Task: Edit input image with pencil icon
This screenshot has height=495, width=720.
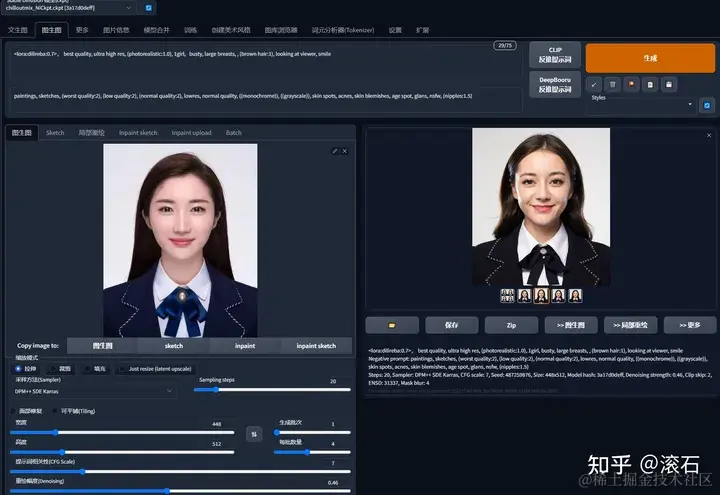Action: [x=335, y=151]
